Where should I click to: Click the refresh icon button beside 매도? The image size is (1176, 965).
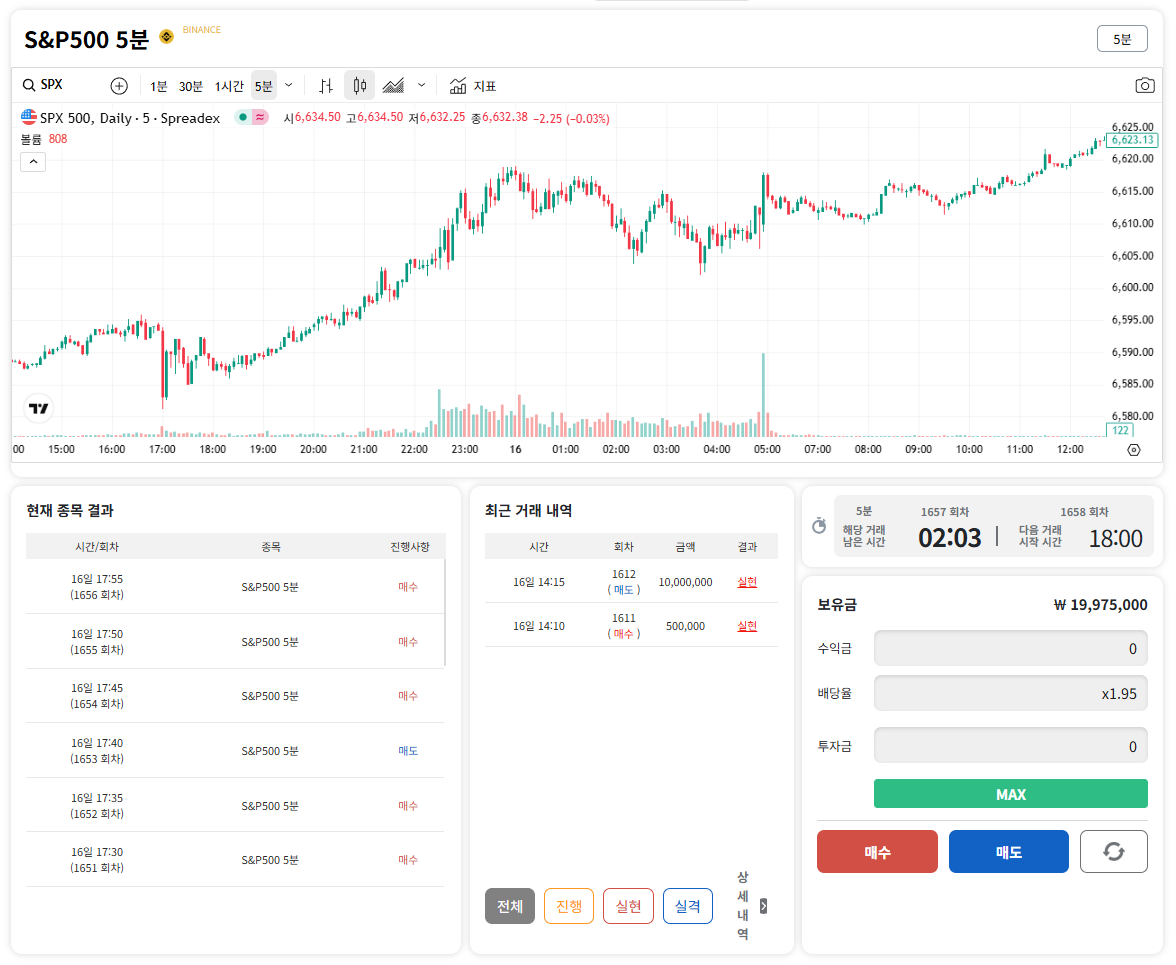pos(1114,852)
